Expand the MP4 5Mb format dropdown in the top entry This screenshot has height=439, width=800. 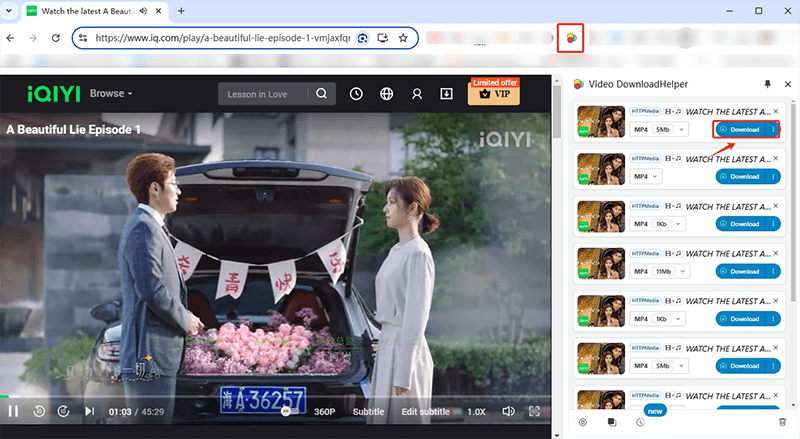(659, 130)
